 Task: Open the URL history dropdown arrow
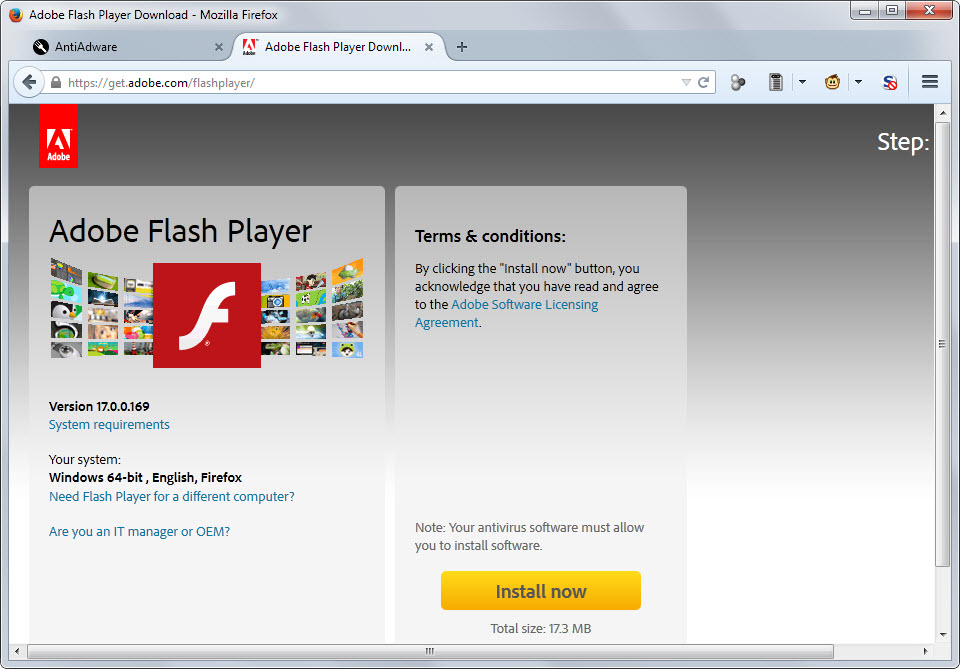tap(686, 82)
